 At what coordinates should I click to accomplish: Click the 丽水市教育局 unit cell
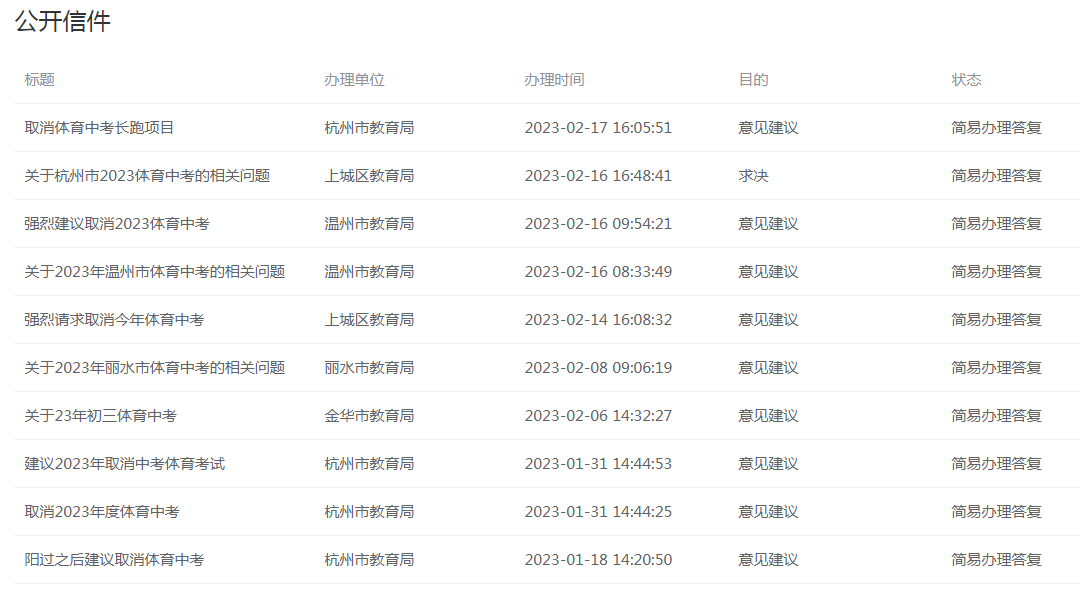(369, 367)
